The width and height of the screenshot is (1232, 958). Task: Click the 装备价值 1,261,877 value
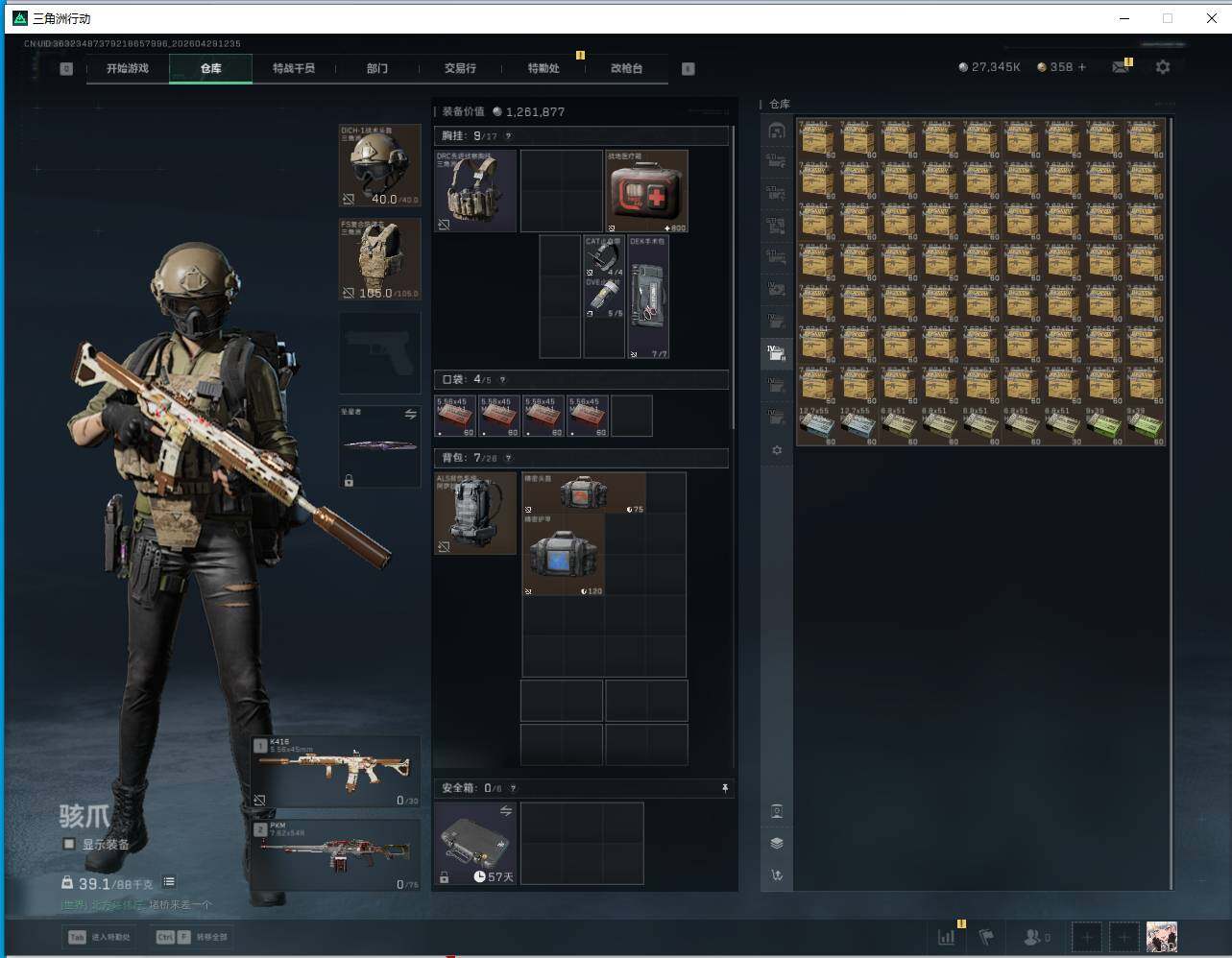point(503,111)
